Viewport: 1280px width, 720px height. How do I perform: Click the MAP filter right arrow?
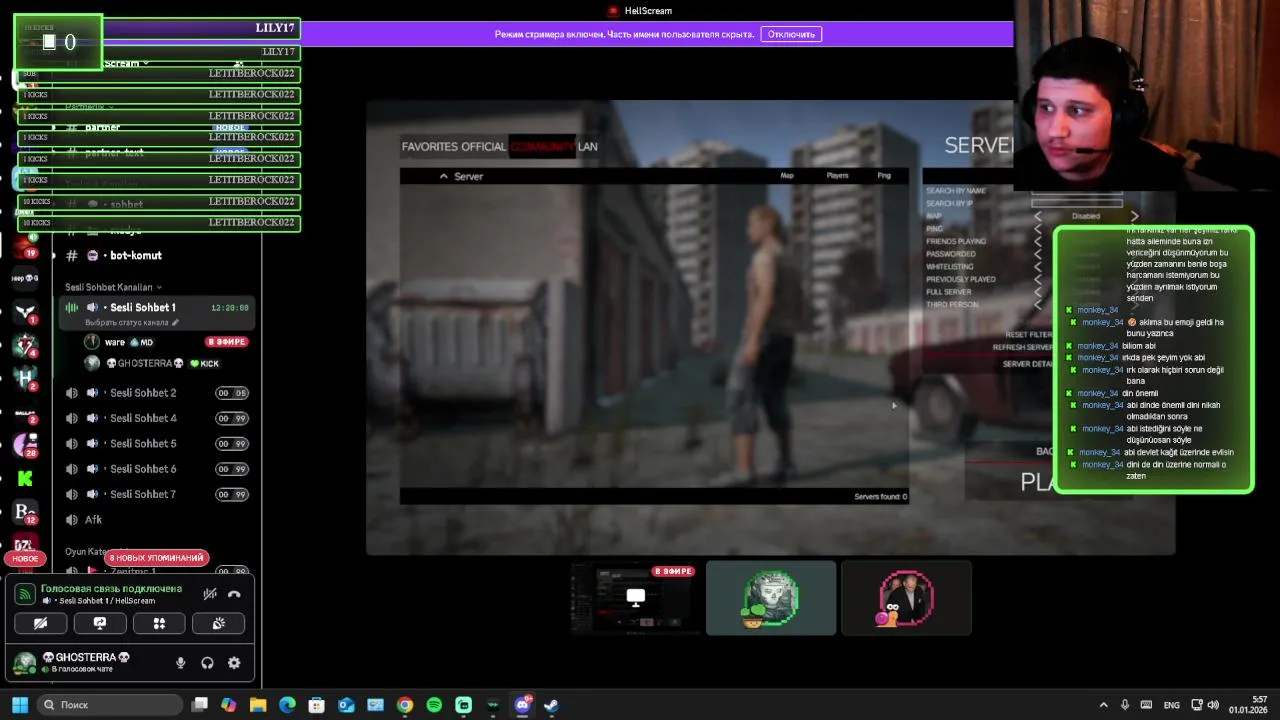[1134, 216]
